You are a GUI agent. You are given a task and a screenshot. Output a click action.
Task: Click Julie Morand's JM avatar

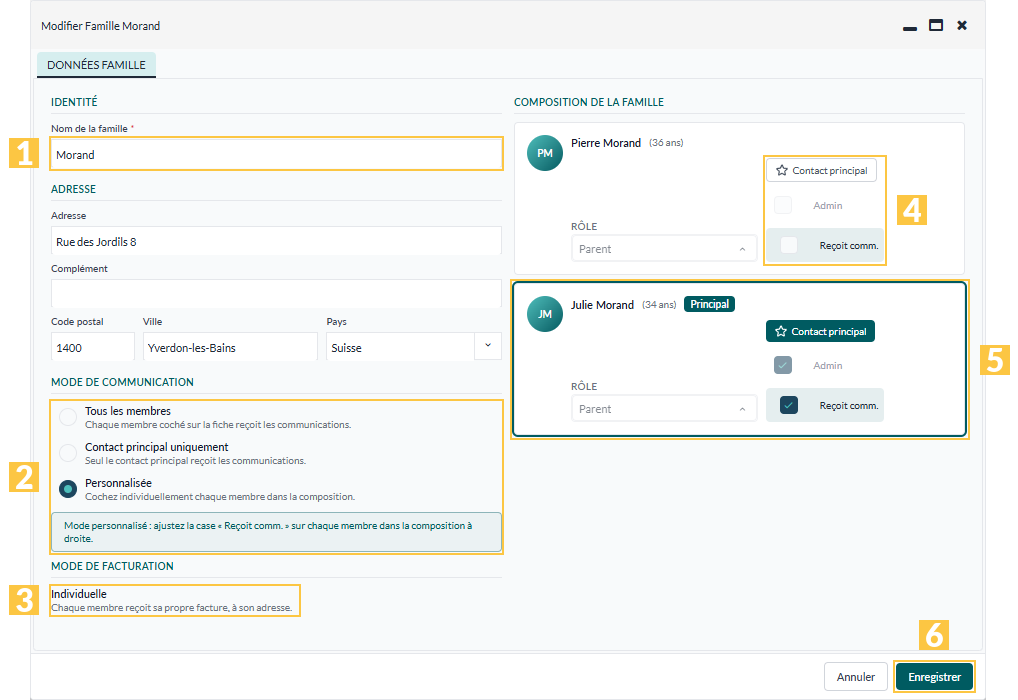coord(545,314)
